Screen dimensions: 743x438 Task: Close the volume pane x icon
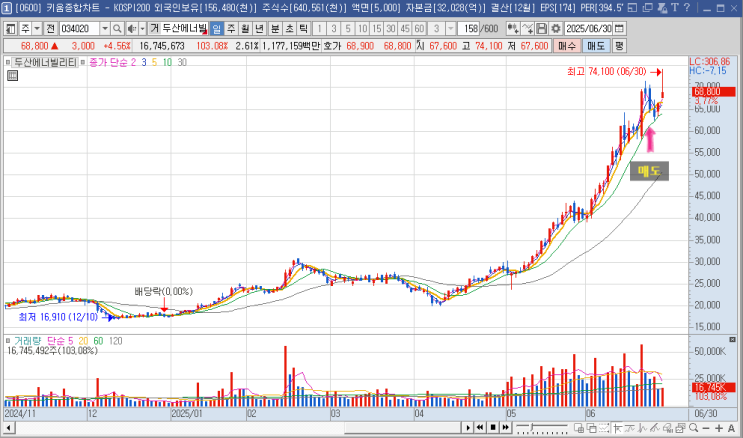732,339
